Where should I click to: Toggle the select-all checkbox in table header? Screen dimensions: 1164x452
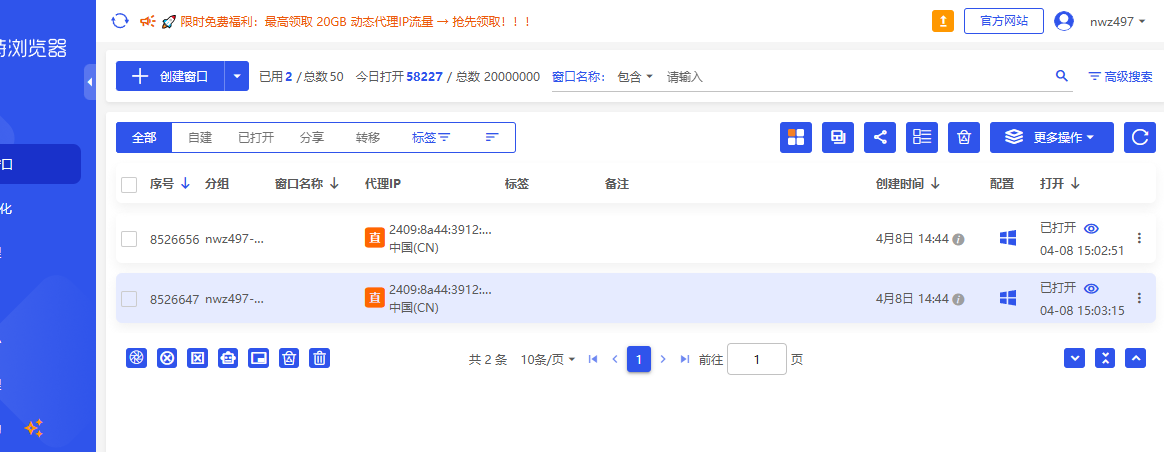pyautogui.click(x=129, y=185)
